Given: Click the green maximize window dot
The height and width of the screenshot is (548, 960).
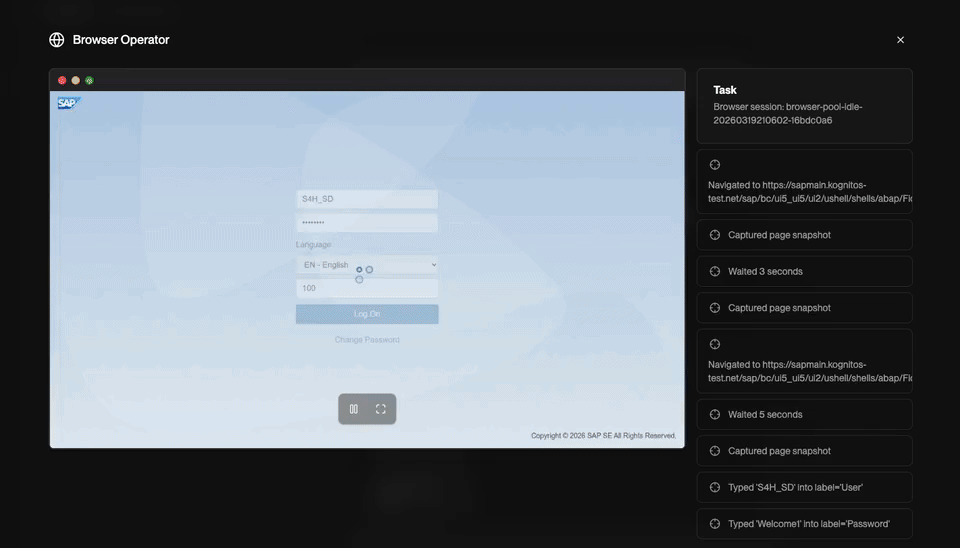Looking at the screenshot, I should (x=89, y=80).
